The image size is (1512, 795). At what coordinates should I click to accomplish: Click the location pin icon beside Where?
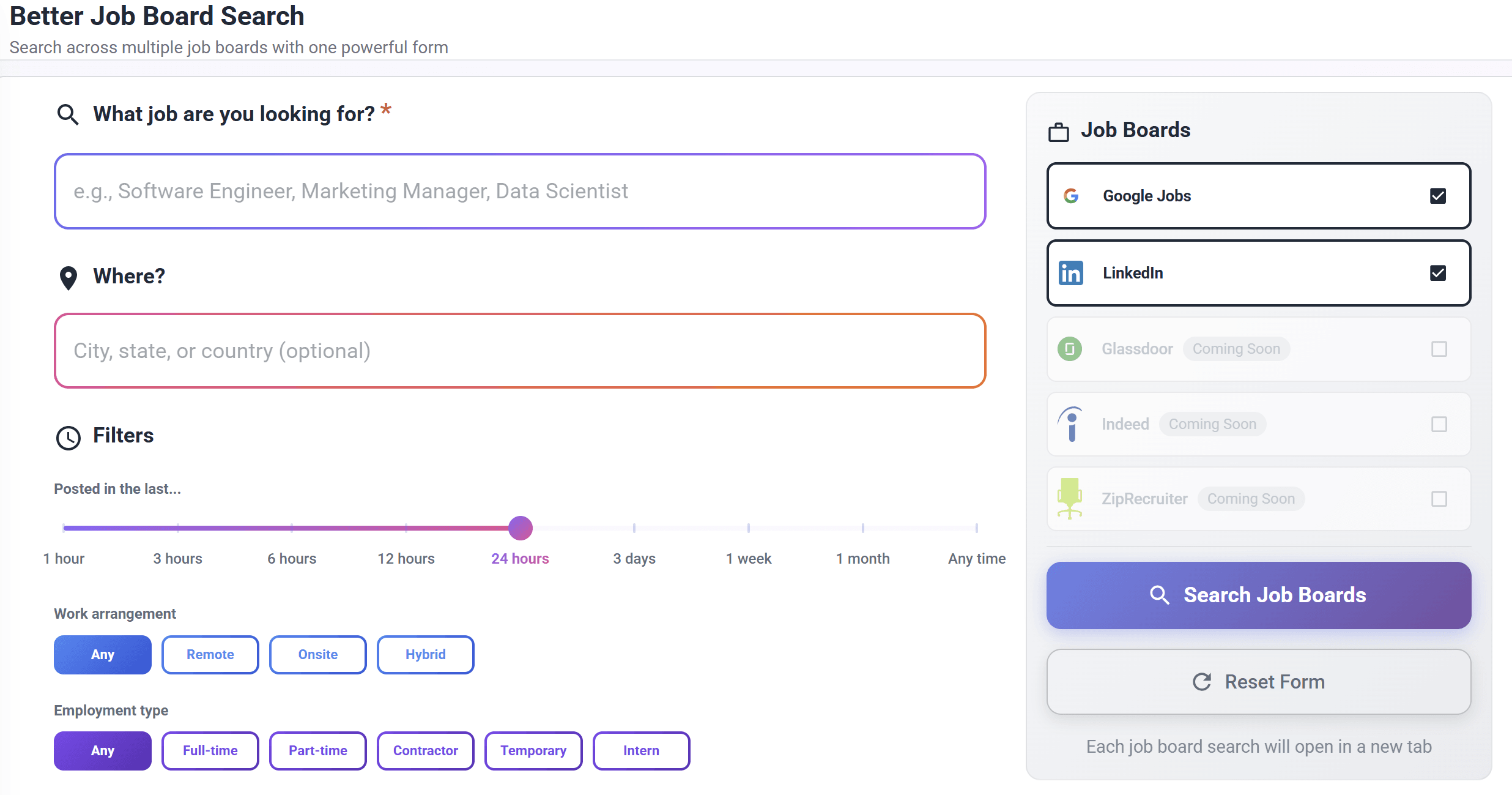pyautogui.click(x=69, y=277)
